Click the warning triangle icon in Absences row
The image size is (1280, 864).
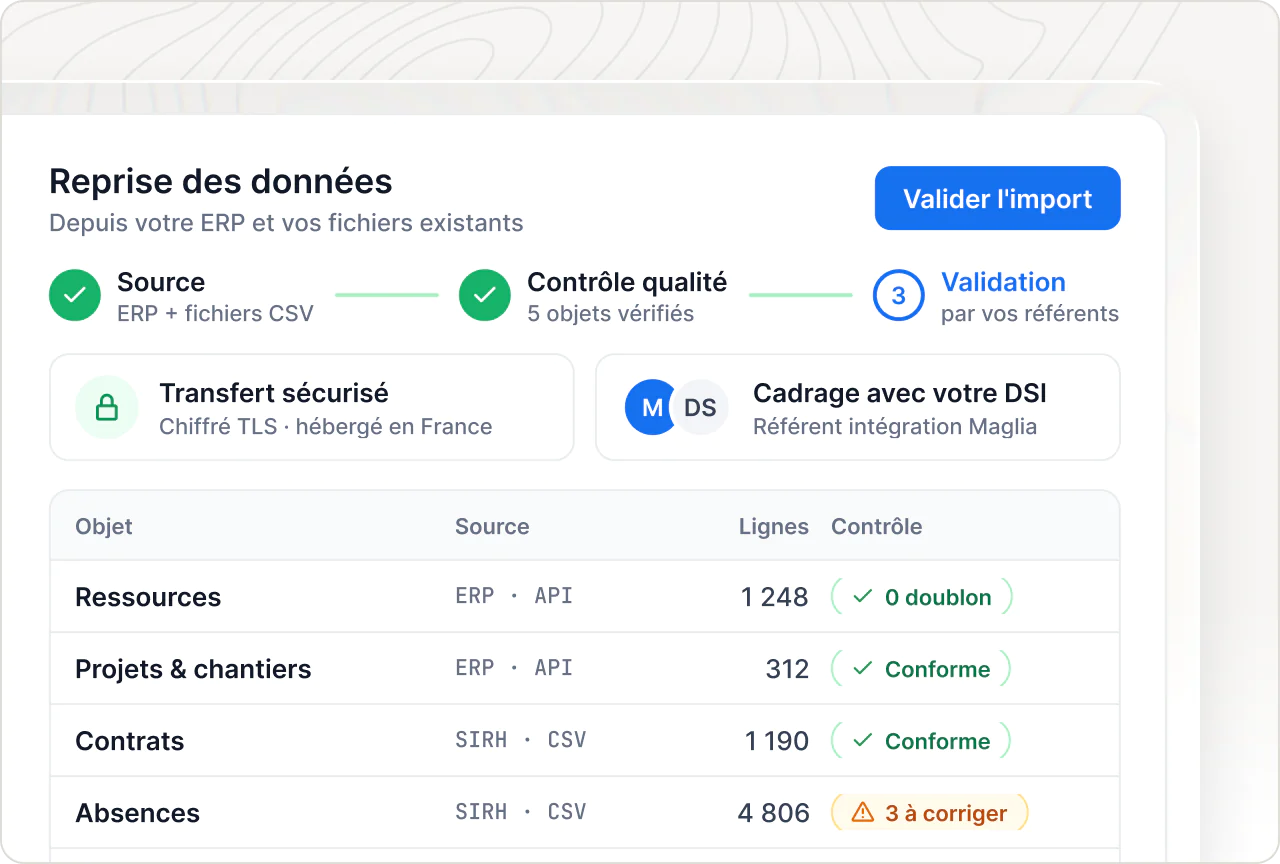[x=862, y=813]
